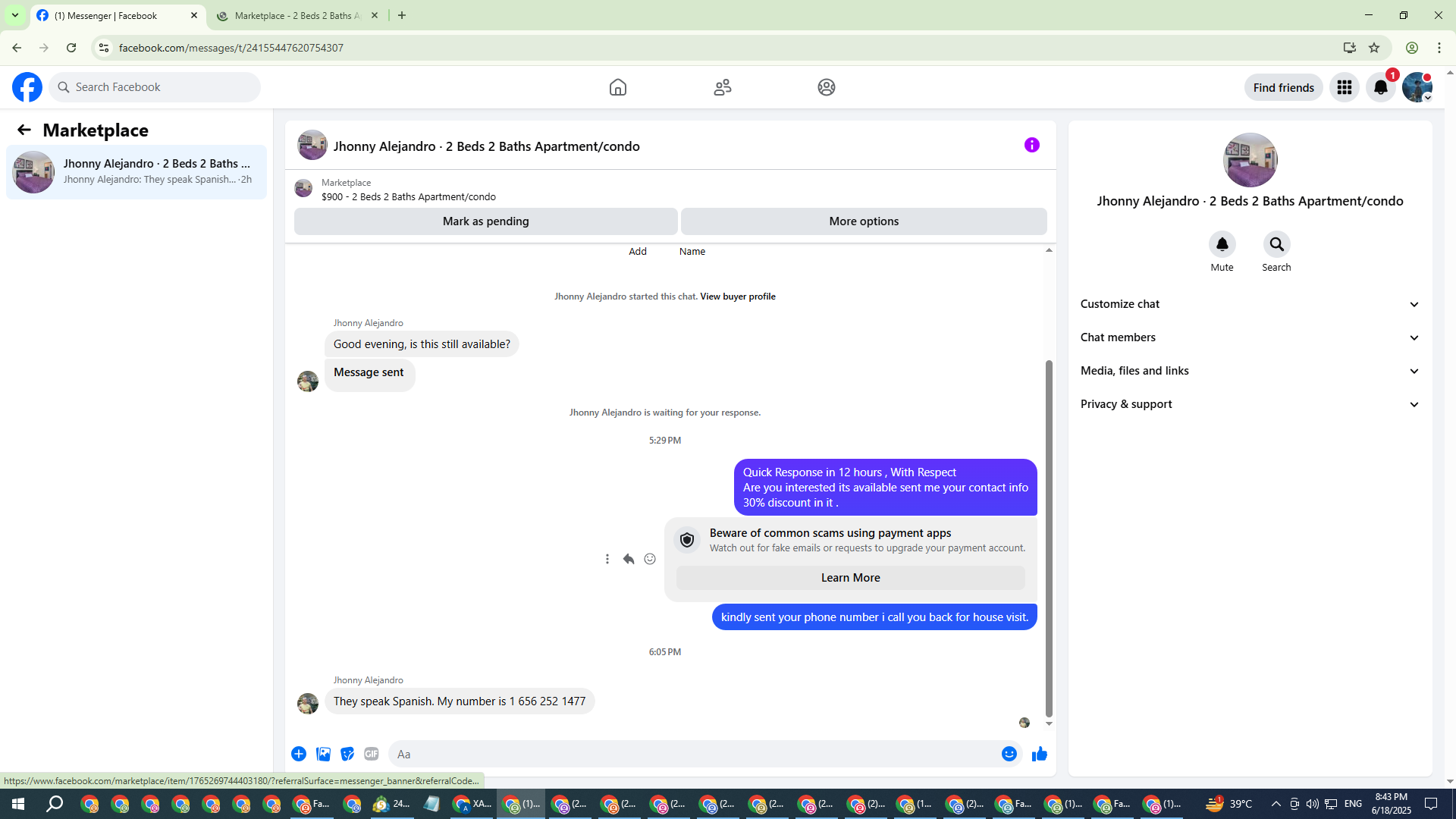Open the taskbar volume control
1456x819 pixels.
click(x=1313, y=804)
